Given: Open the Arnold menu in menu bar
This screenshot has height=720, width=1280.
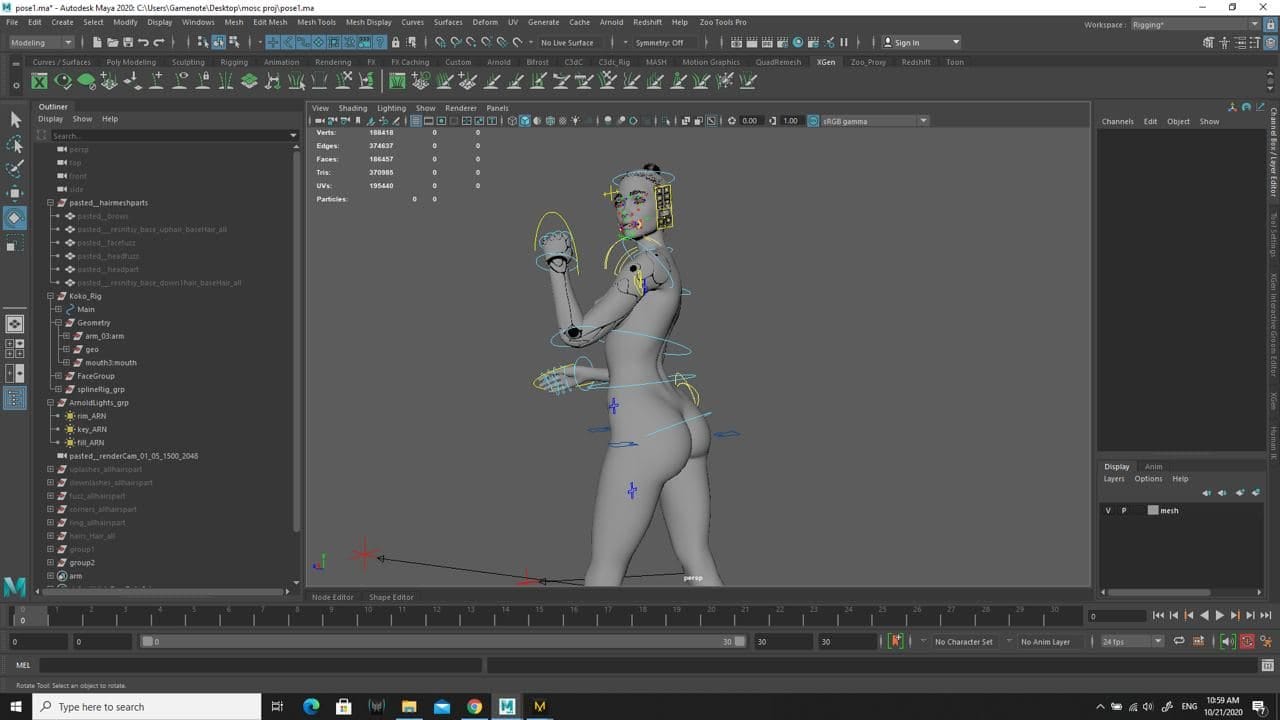Looking at the screenshot, I should (x=611, y=22).
